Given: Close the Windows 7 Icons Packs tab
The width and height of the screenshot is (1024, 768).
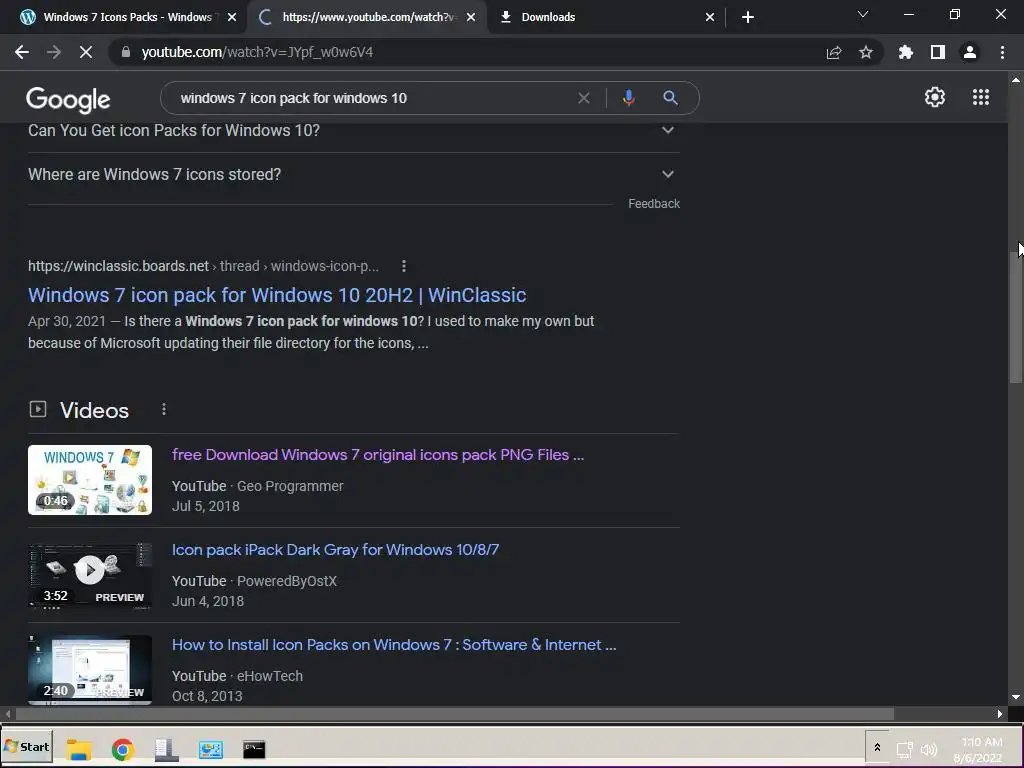Looking at the screenshot, I should (x=232, y=17).
